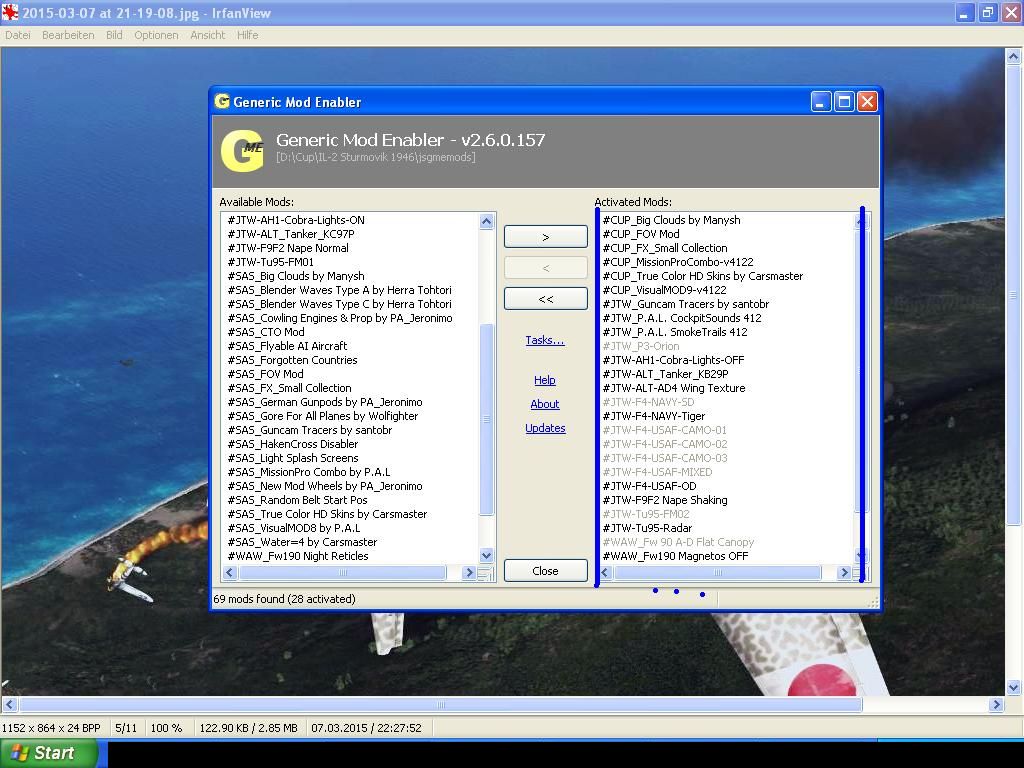Open the Updates link

545,428
